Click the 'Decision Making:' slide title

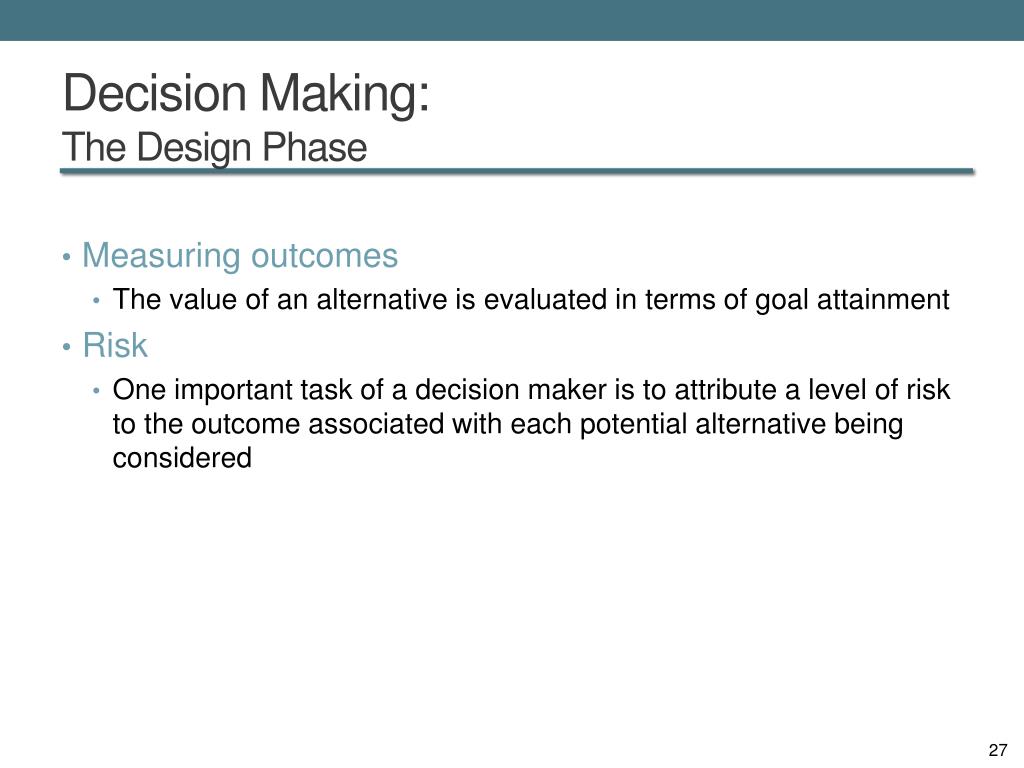(x=246, y=94)
